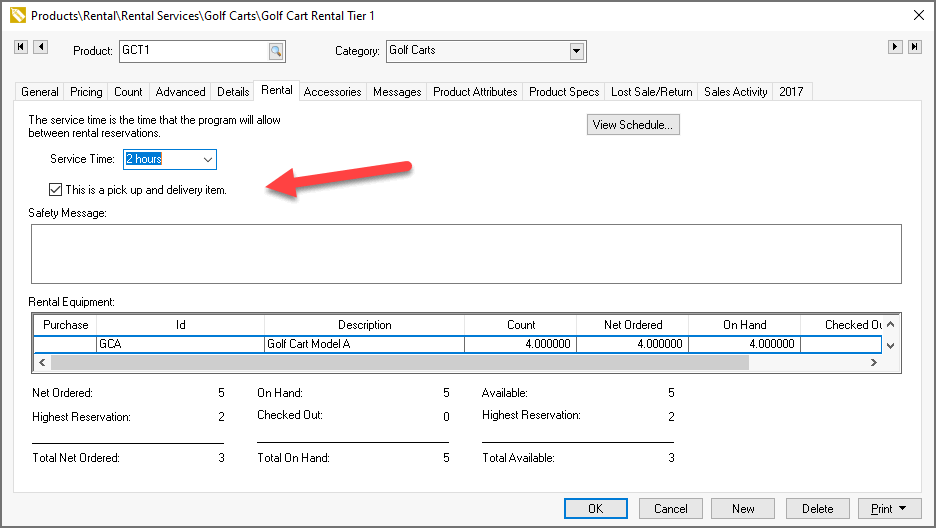
Task: Switch to the Pricing tab
Action: (x=86, y=92)
